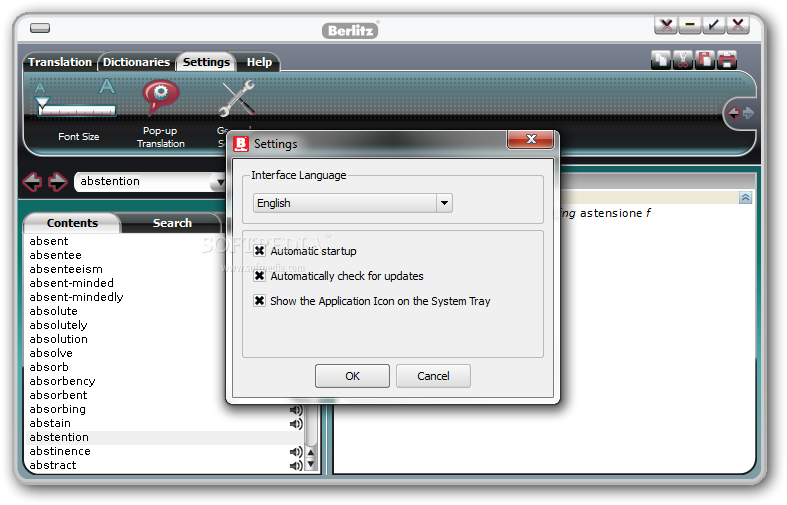Select the word absent
The width and height of the screenshot is (787, 505).
pyautogui.click(x=49, y=241)
